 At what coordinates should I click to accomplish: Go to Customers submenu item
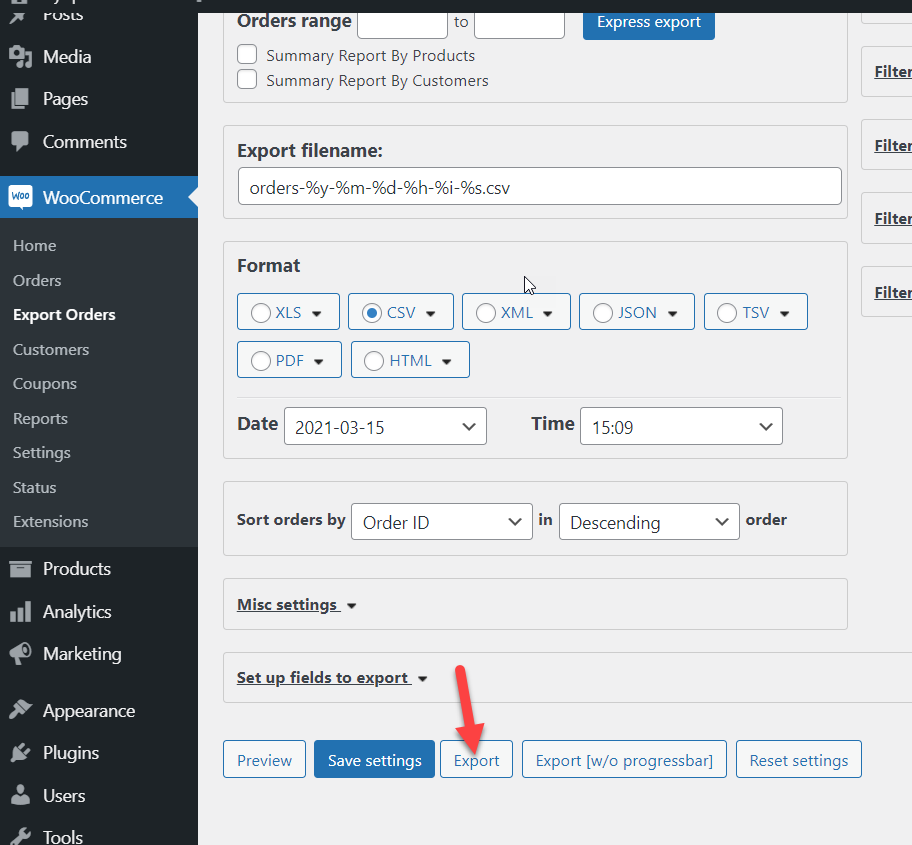coord(51,350)
